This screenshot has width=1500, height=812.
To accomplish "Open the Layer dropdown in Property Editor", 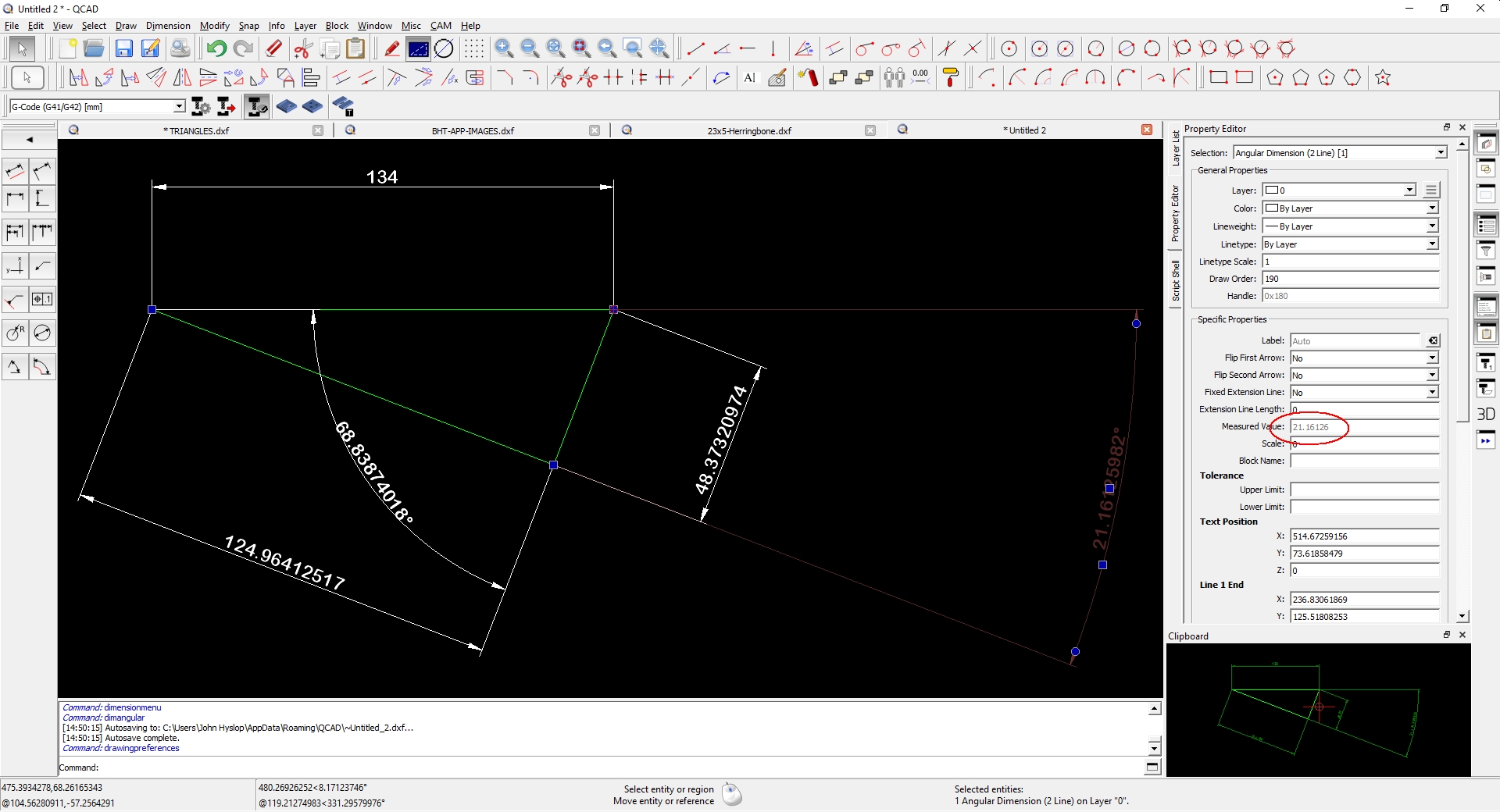I will tap(1409, 191).
